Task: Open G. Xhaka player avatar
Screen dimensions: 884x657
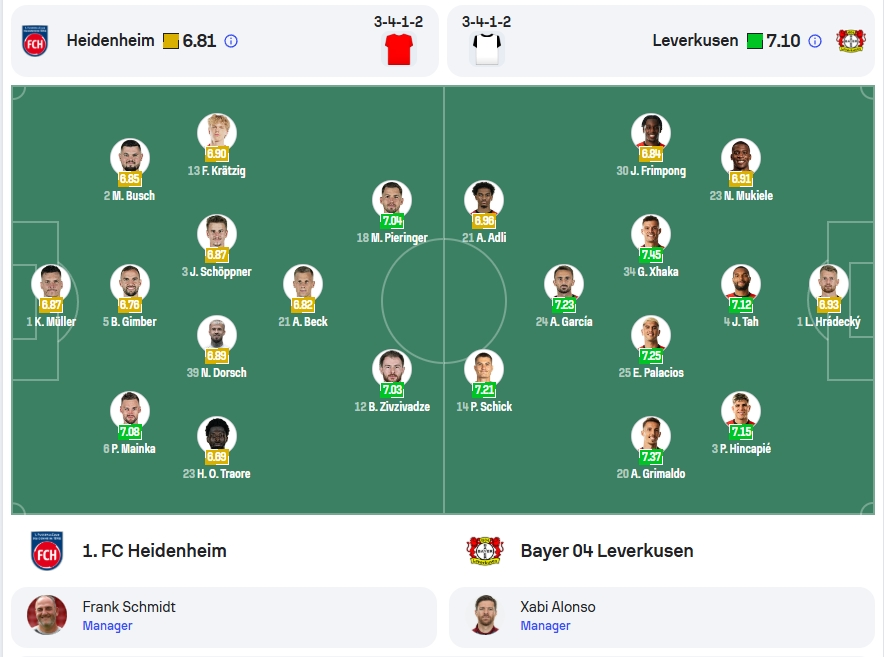Action: point(651,234)
